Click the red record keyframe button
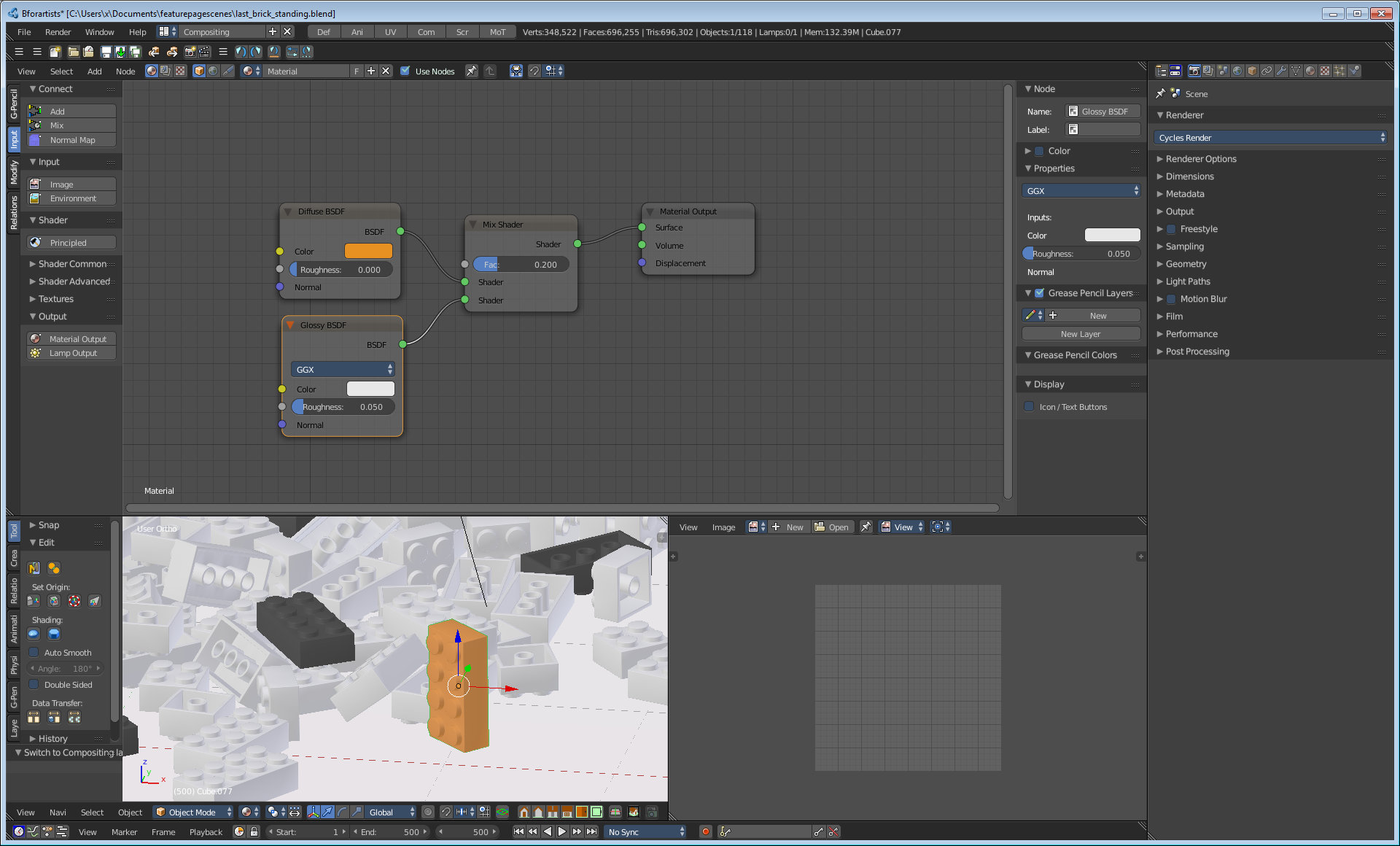The image size is (1400, 846). coord(705,831)
